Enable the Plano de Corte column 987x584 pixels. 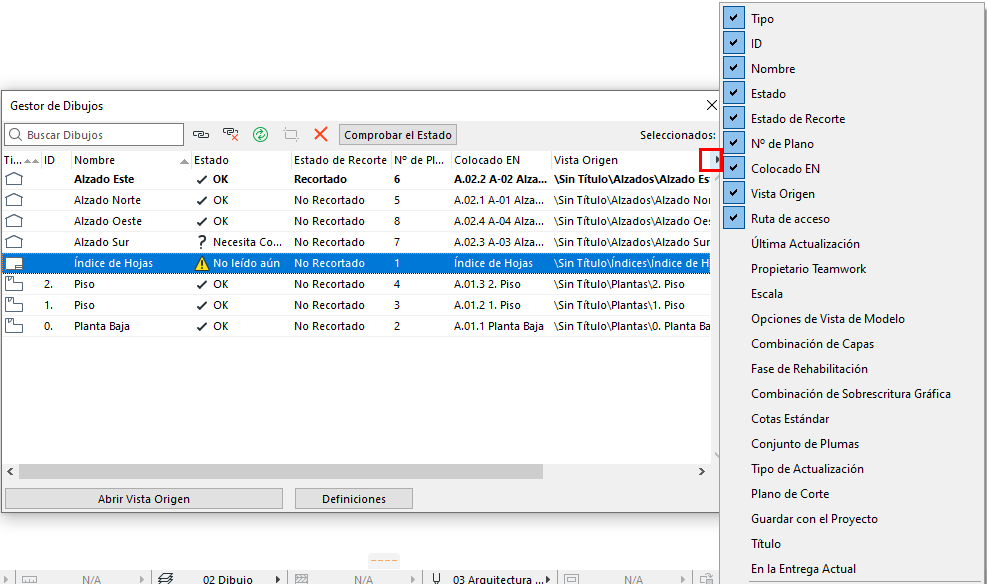click(790, 494)
